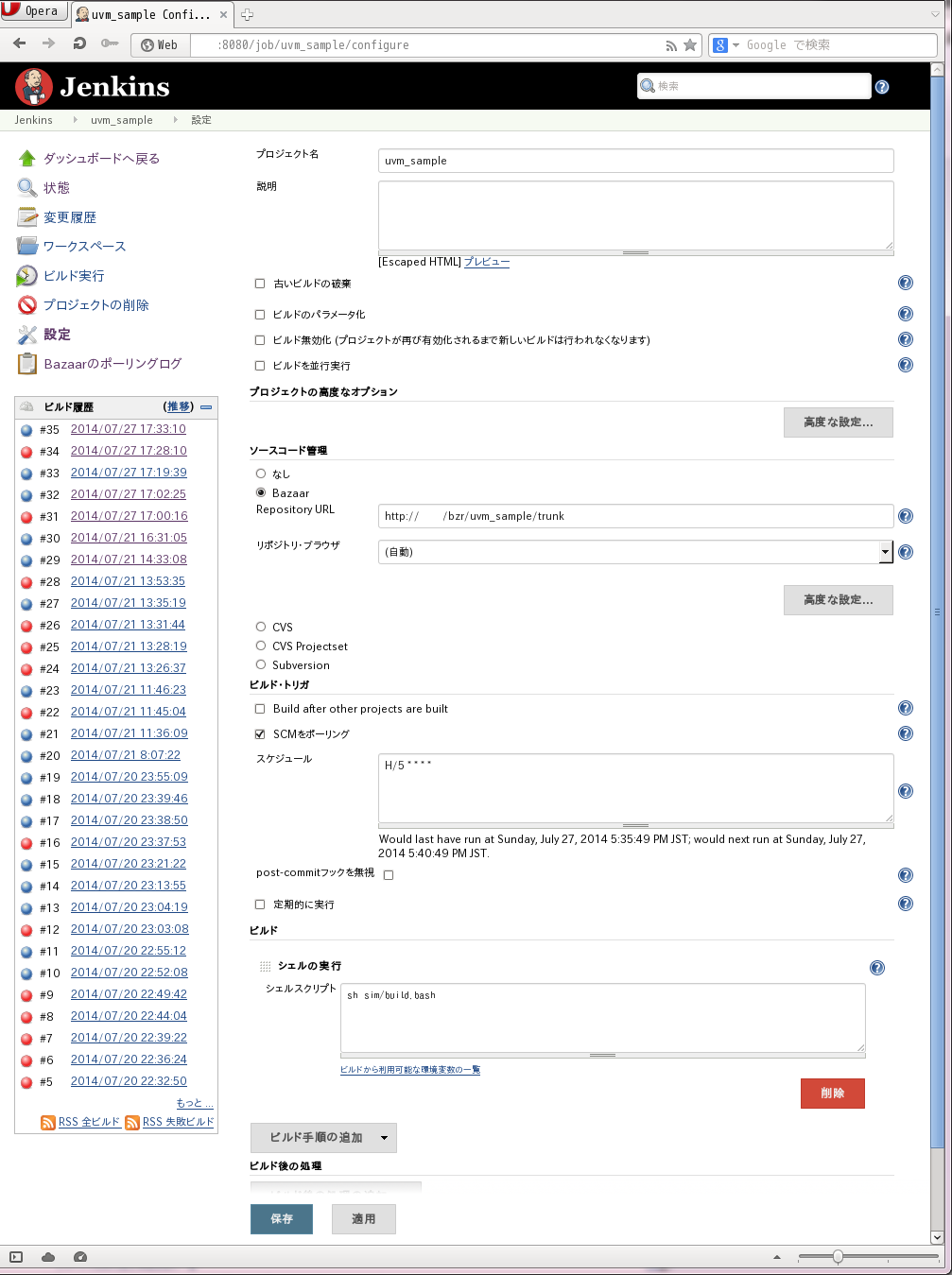Enable ビルドを並行実行 checkbox
The image size is (952, 1275).
[x=260, y=366]
